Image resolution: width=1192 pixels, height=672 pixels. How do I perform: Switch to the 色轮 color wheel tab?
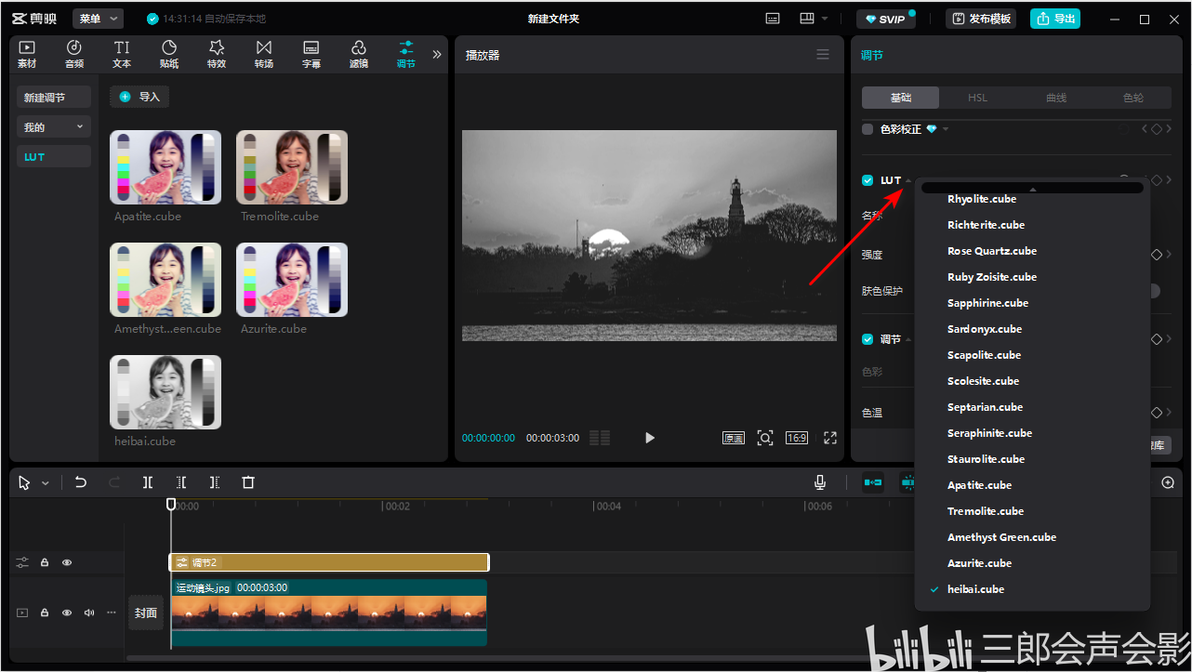click(x=1133, y=97)
